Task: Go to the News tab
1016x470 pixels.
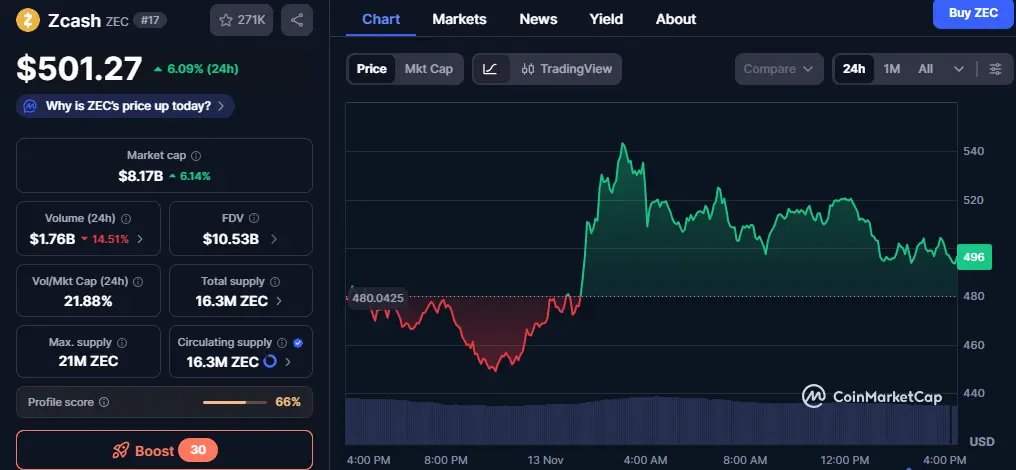Action: 538,19
